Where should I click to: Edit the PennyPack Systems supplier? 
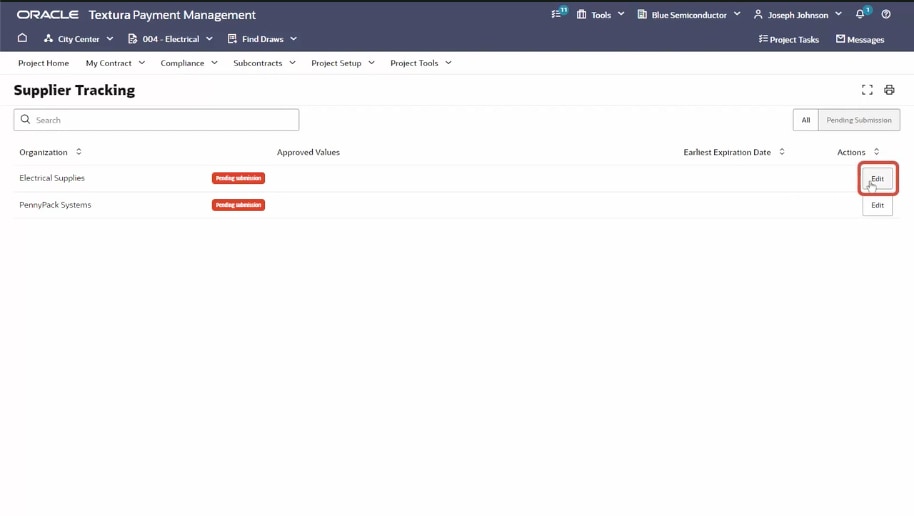click(x=877, y=205)
